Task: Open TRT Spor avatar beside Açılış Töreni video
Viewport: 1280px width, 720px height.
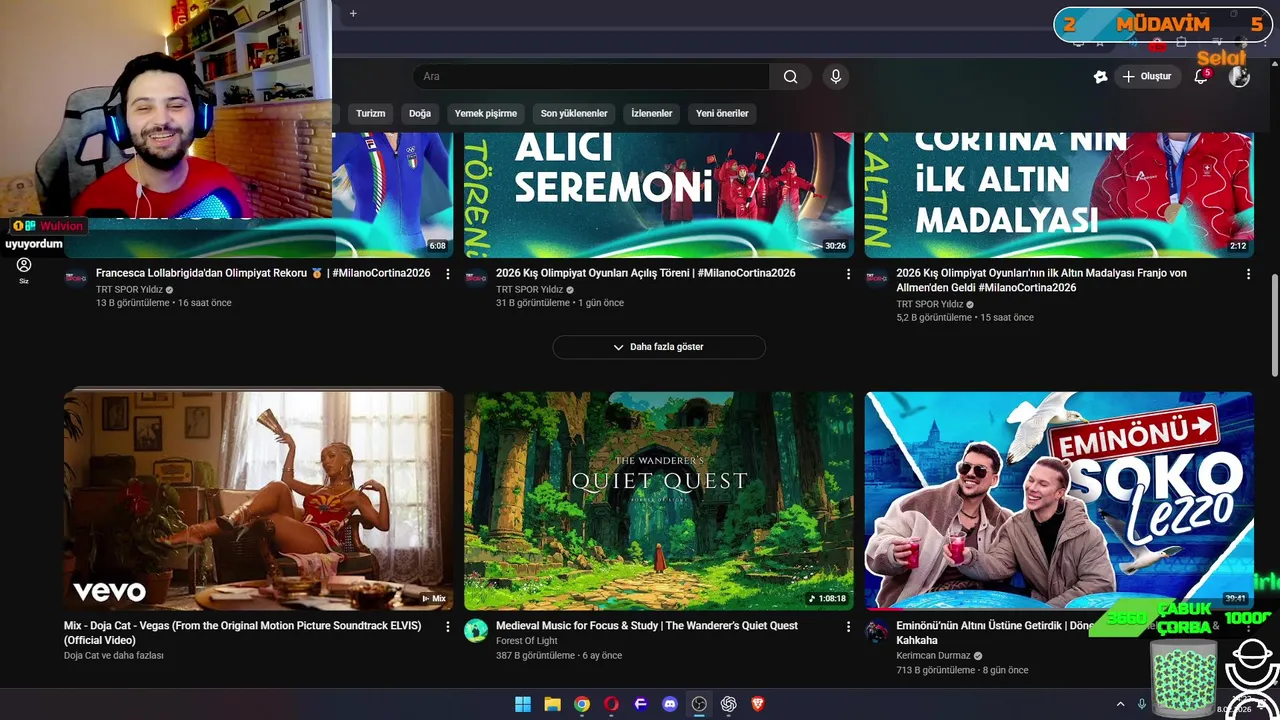Action: coord(476,277)
